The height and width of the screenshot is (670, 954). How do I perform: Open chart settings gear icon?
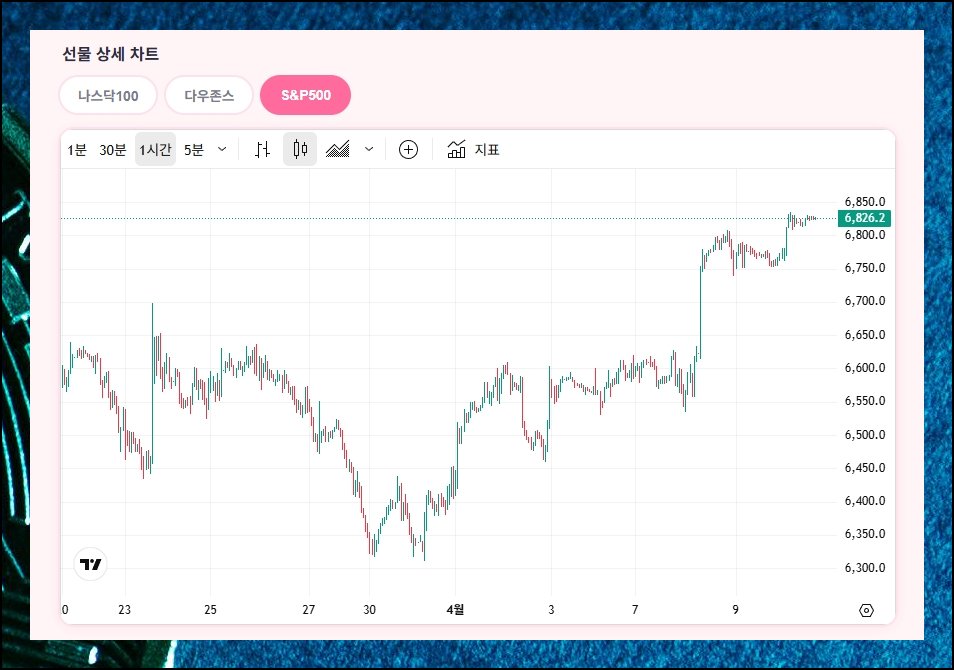866,610
